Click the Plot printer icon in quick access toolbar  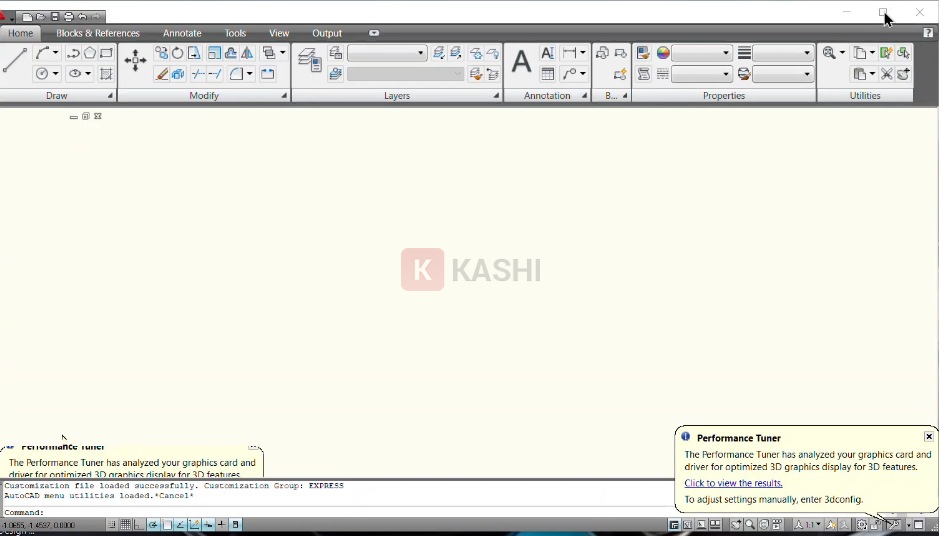[x=69, y=17]
